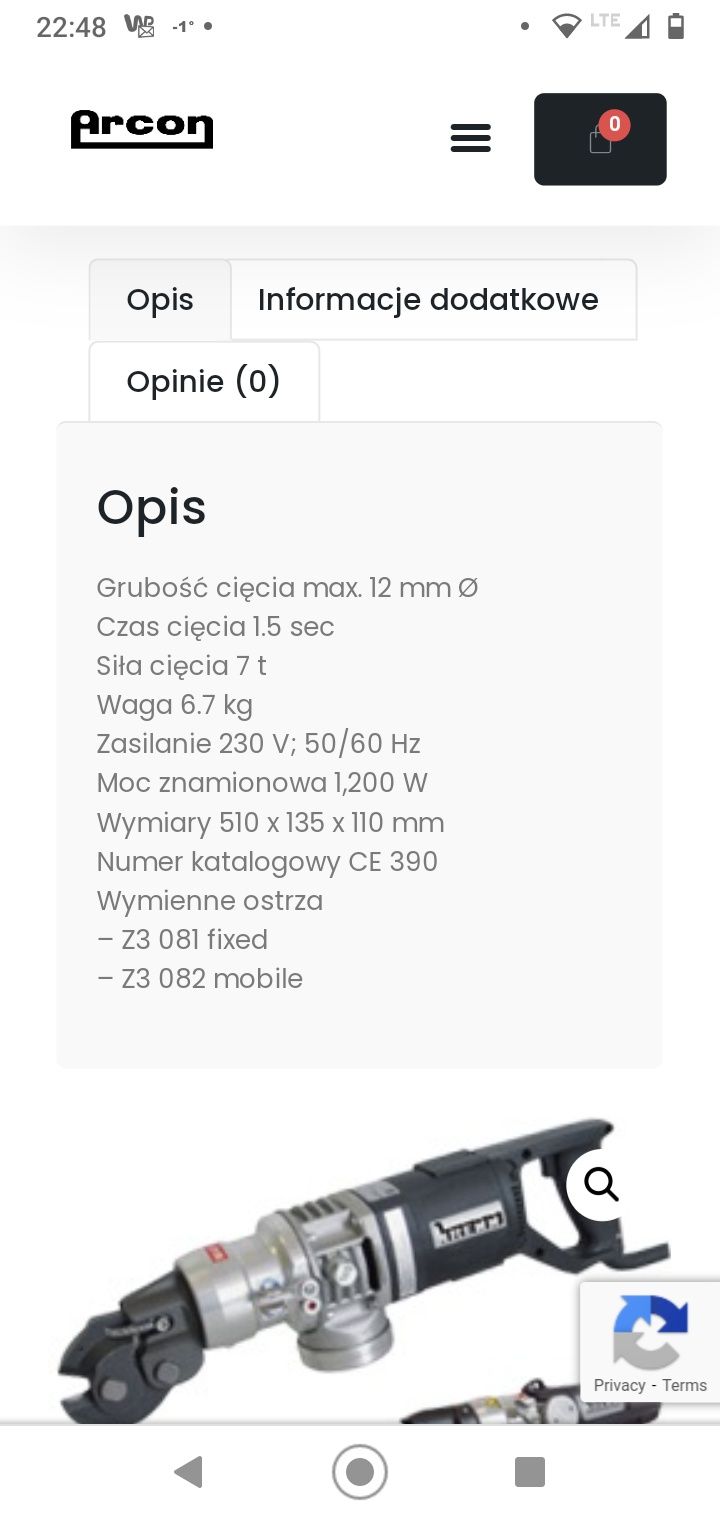The height and width of the screenshot is (1520, 720).
Task: Tap the battery status icon
Action: point(676,26)
